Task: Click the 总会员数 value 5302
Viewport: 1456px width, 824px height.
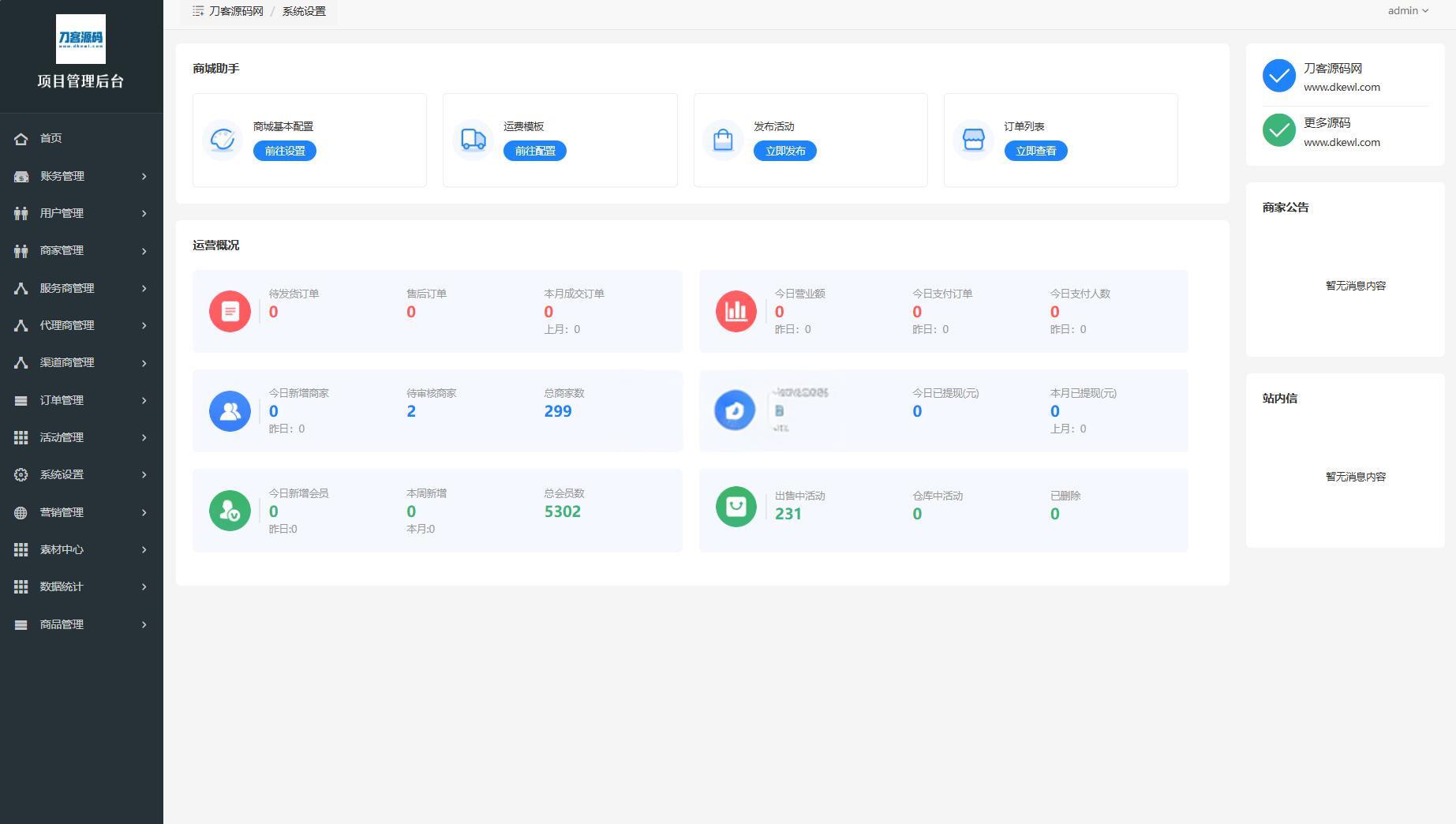Action: coord(563,511)
